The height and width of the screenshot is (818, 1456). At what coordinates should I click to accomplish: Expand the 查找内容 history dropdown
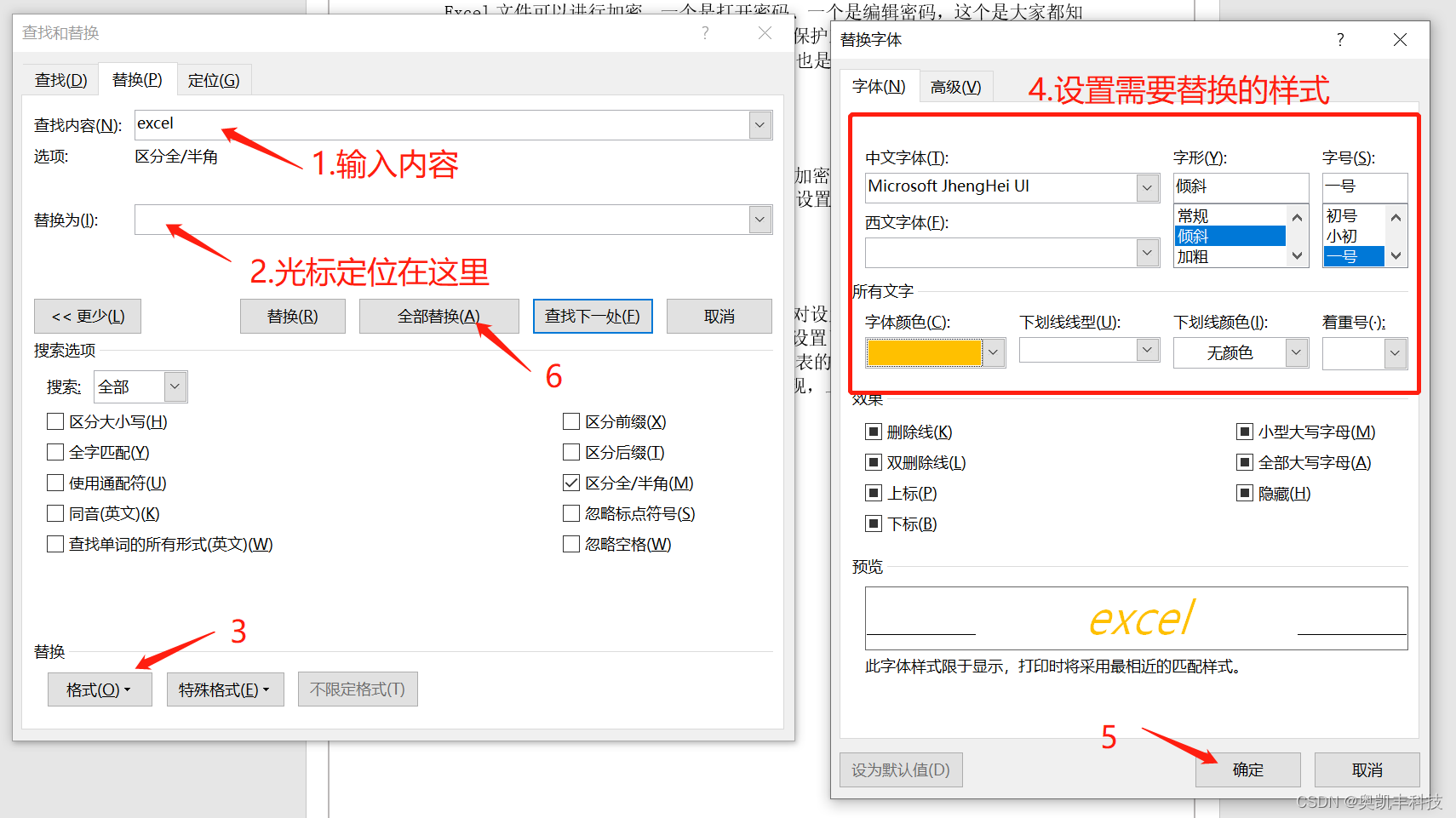[760, 125]
